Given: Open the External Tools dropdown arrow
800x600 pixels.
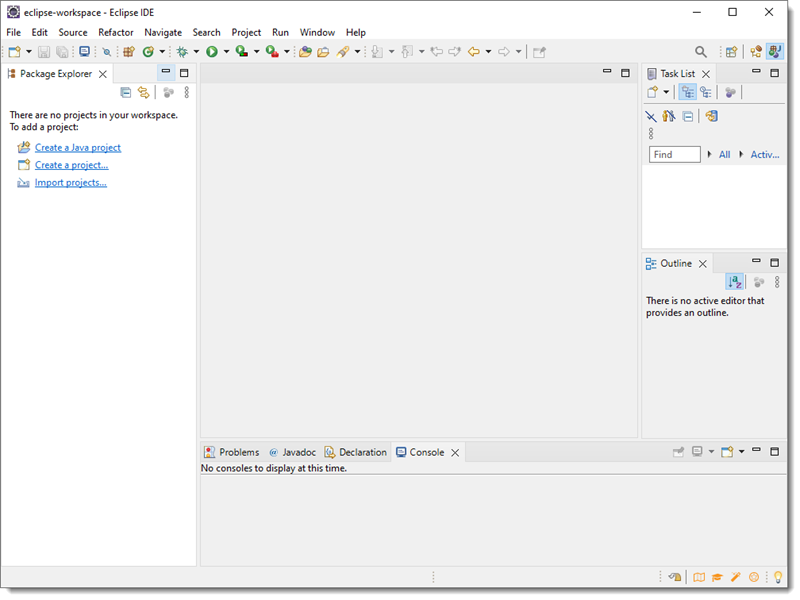Looking at the screenshot, I should [x=287, y=52].
